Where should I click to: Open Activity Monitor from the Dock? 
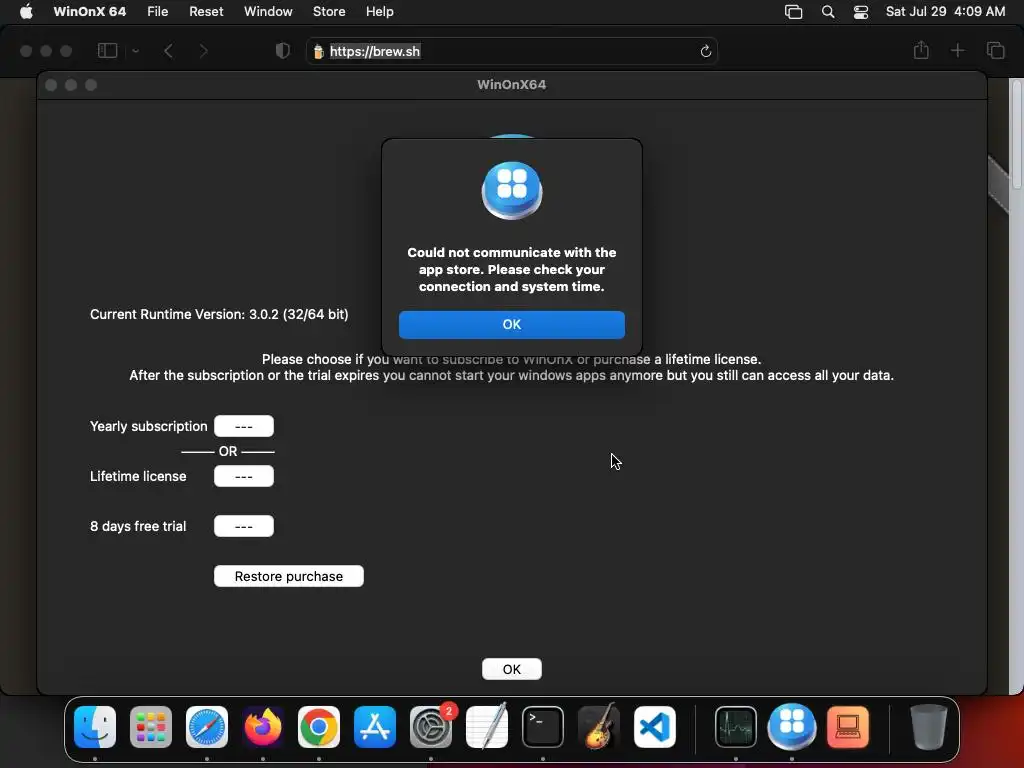(x=736, y=727)
